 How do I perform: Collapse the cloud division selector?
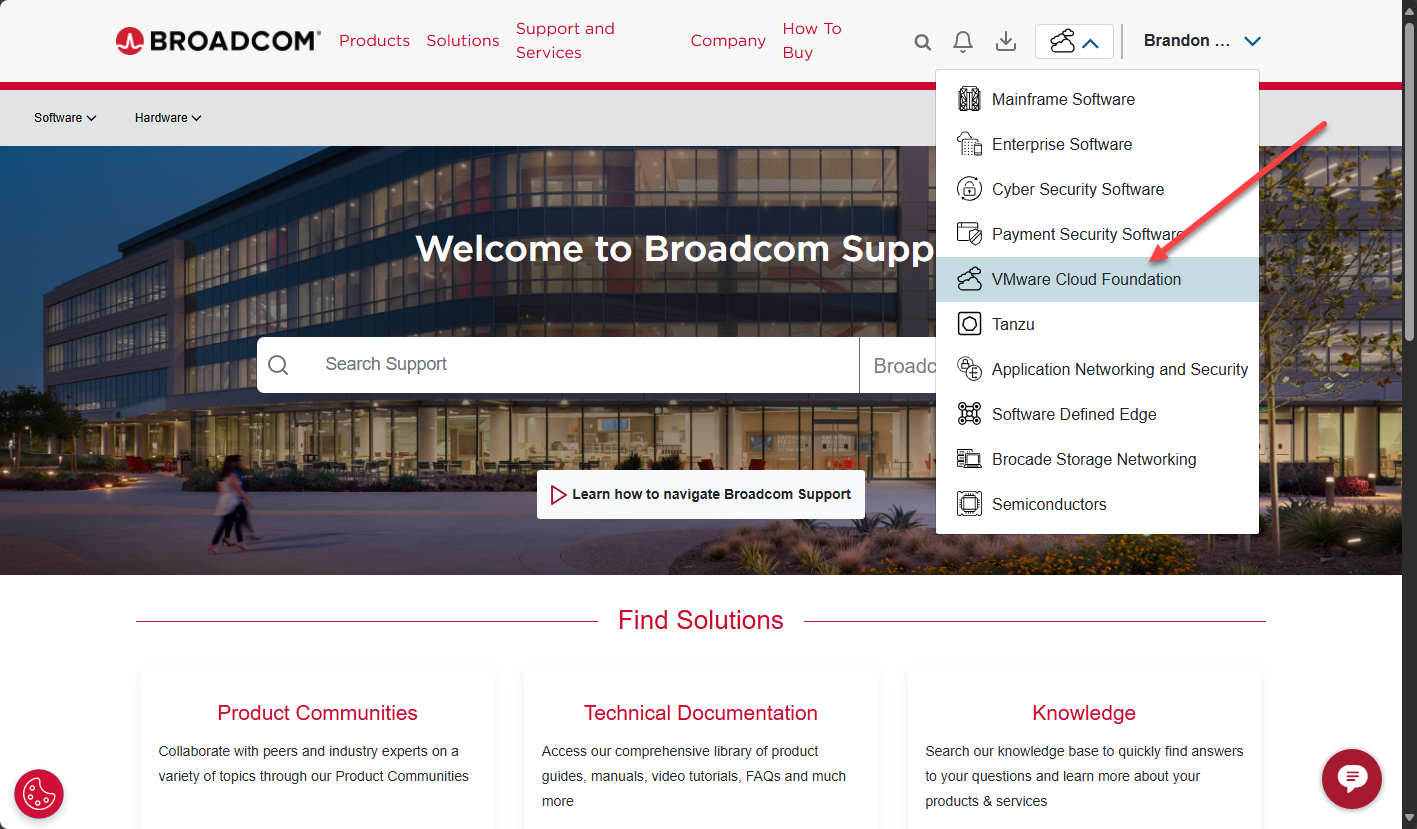1074,41
